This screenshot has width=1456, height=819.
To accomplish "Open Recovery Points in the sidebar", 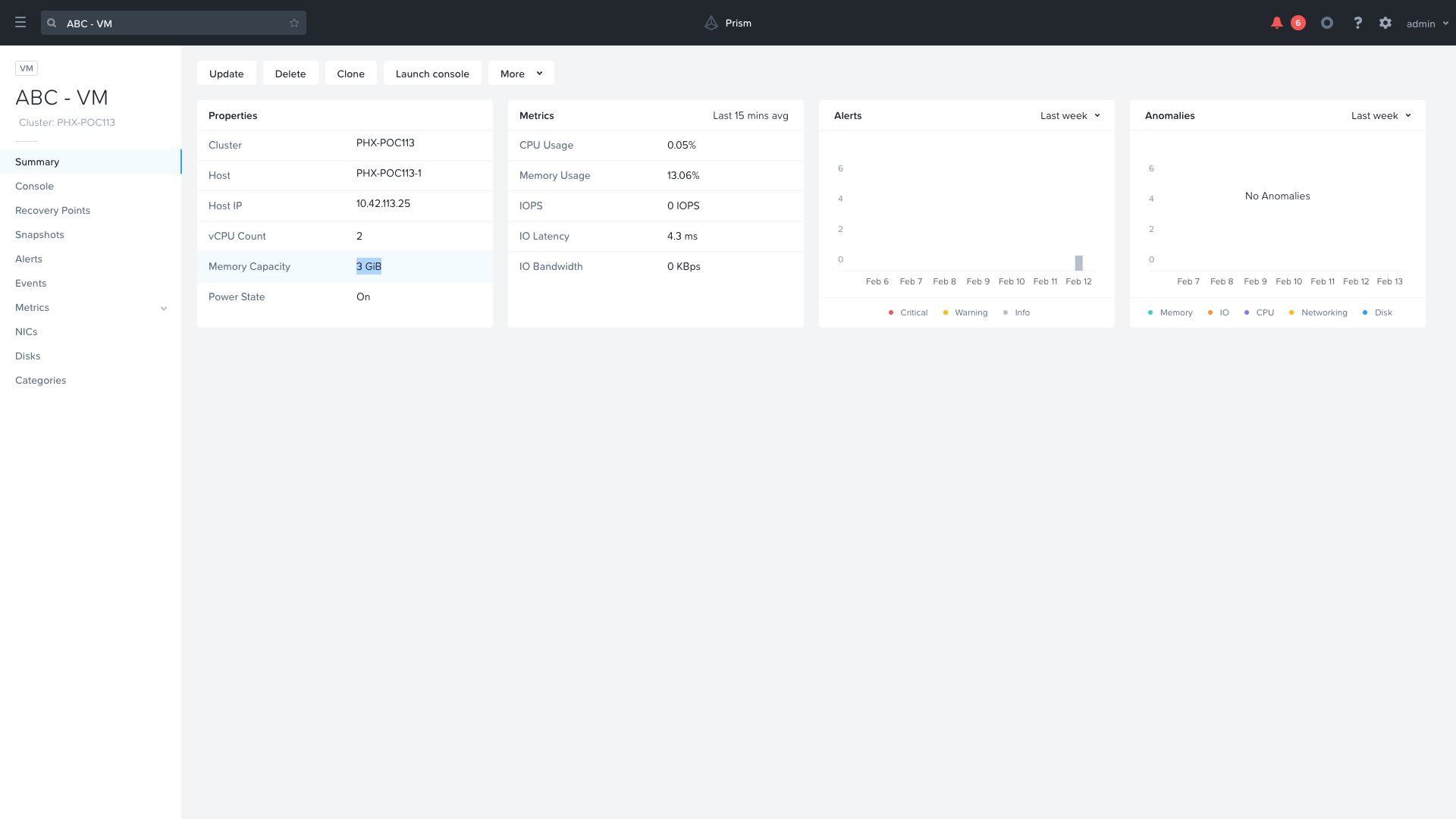I will 90,210.
